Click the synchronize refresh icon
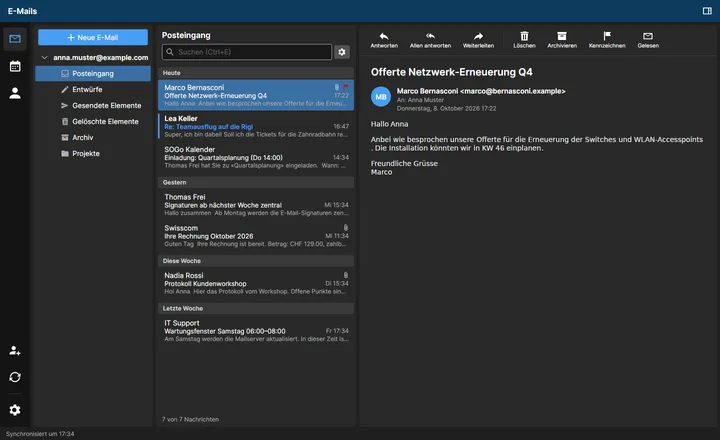720x440 pixels. point(15,377)
